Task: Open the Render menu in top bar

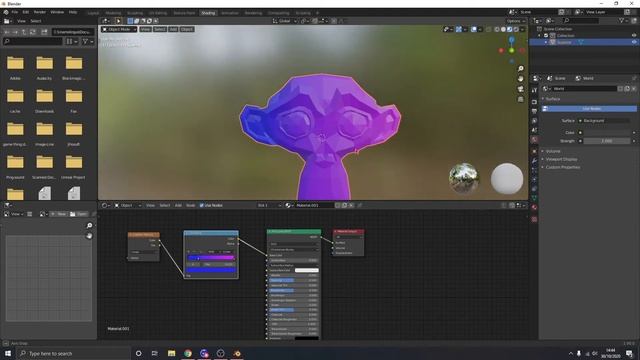Action: (x=40, y=12)
